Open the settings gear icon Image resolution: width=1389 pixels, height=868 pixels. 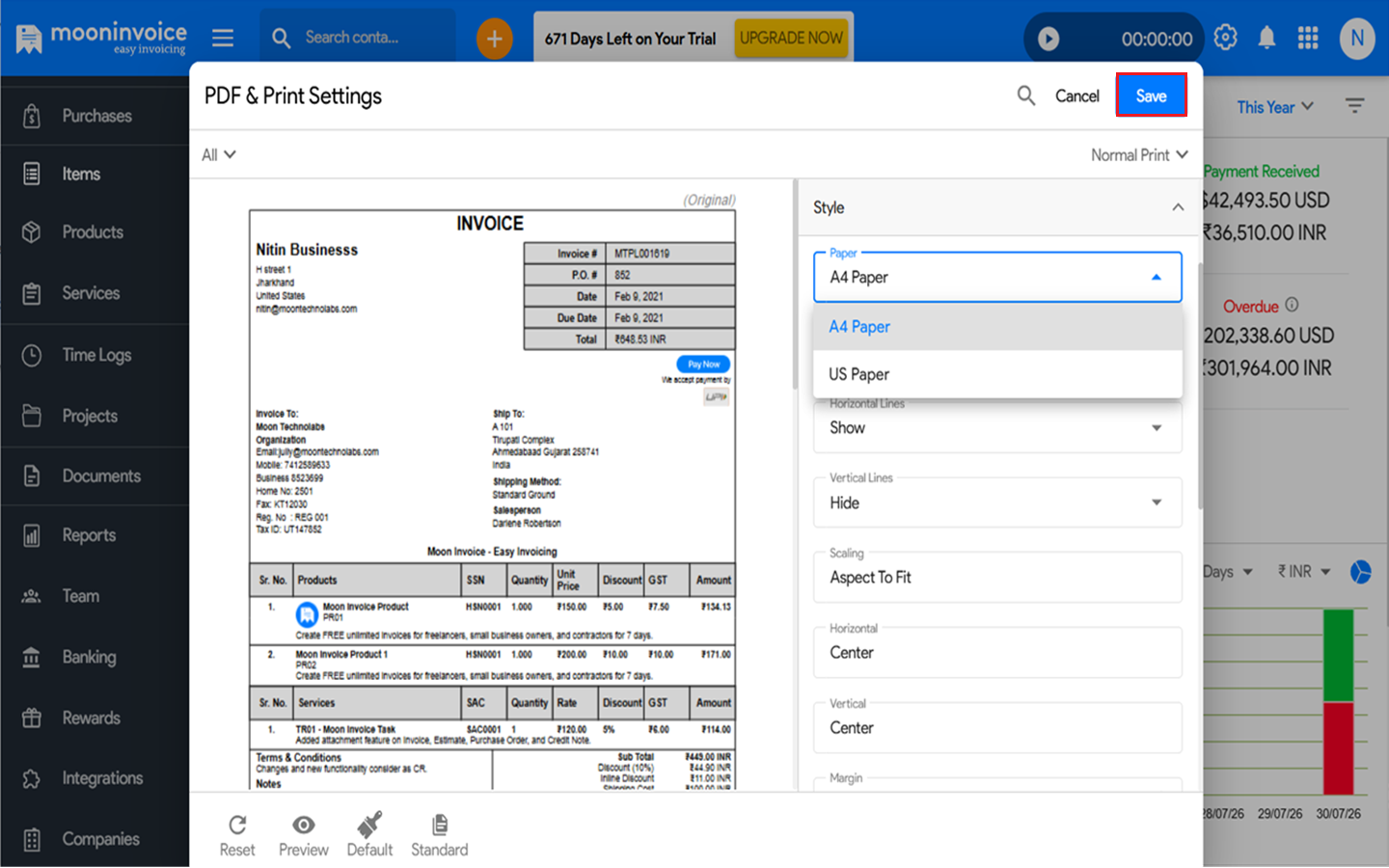(x=1225, y=38)
